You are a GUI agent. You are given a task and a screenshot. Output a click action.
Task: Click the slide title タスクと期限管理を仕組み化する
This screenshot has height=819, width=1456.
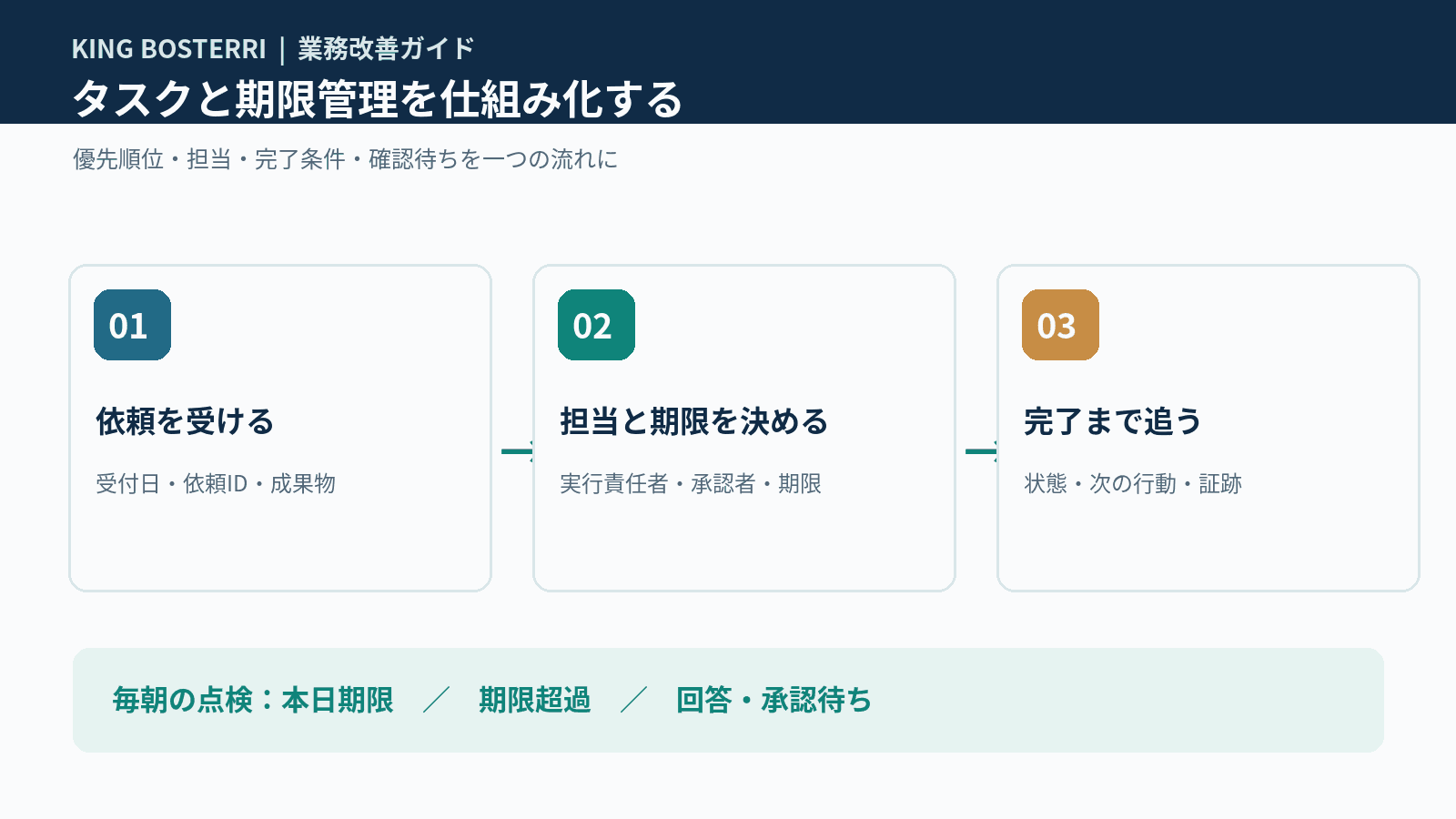pos(378,98)
